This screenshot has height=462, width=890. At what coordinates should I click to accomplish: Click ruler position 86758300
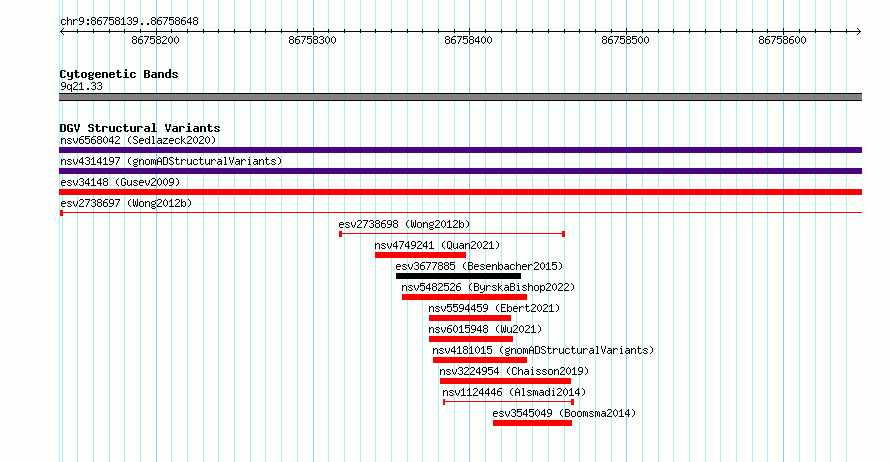tap(312, 40)
